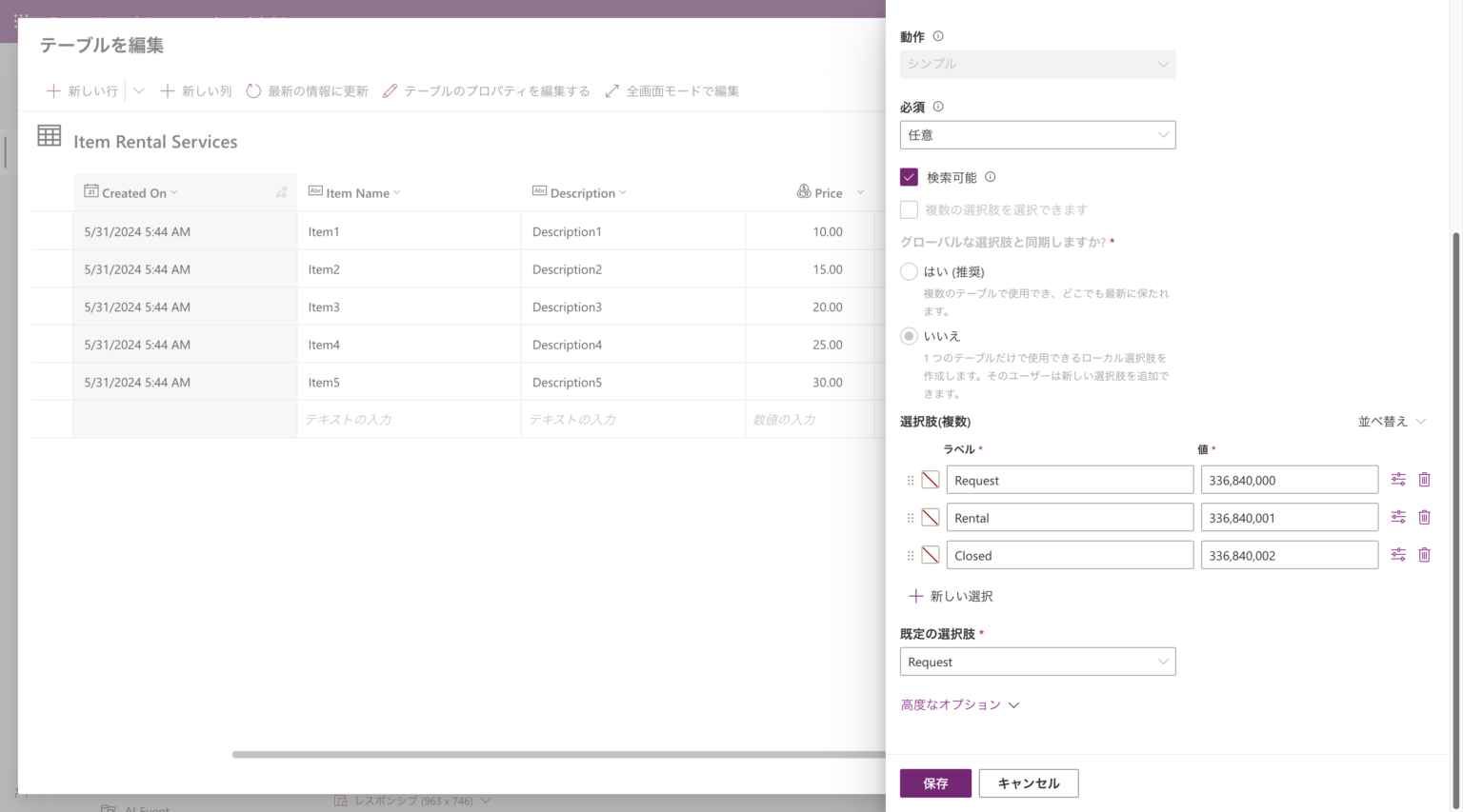Uncheck the 検索可能 checkbox
Screen dimensions: 1463x812
pyautogui.click(x=909, y=177)
